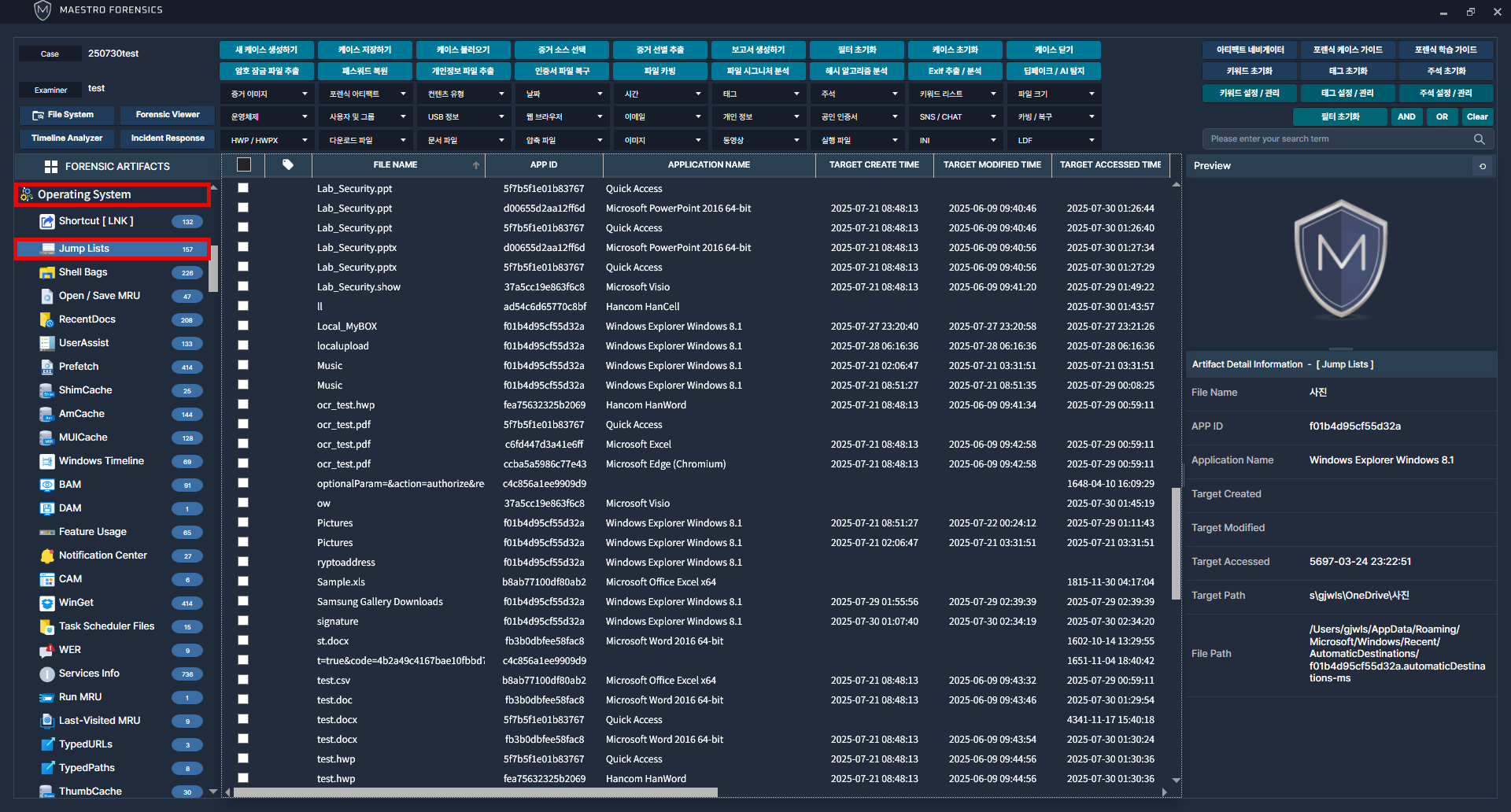Open the Timeline Analyzer tab
This screenshot has height=812, width=1511.
67,138
